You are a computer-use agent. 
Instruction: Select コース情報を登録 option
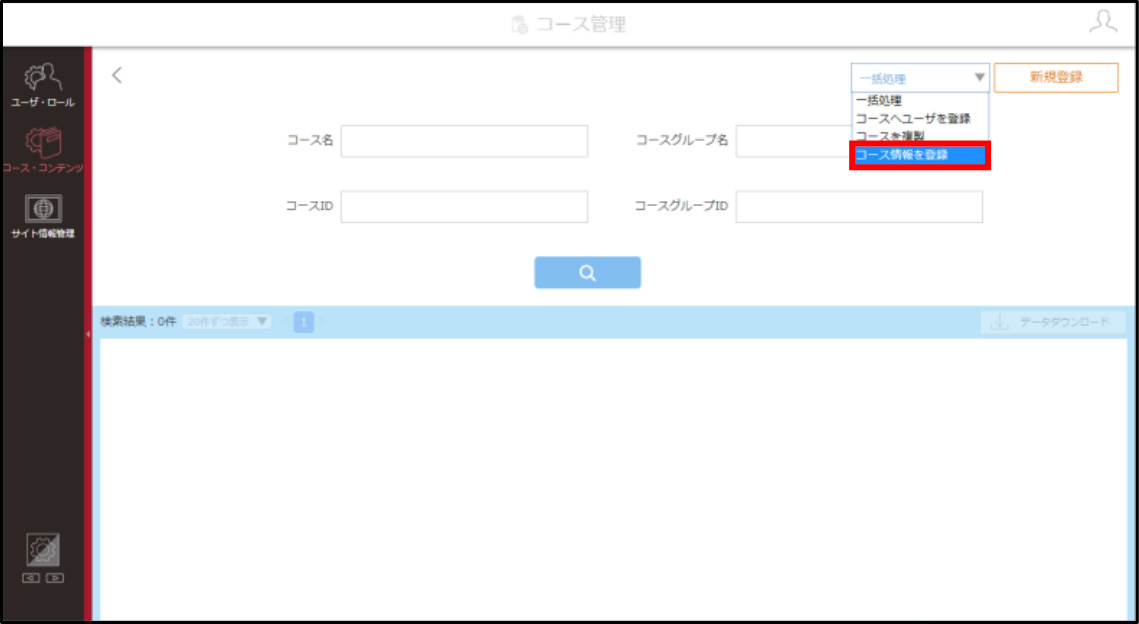pos(920,155)
